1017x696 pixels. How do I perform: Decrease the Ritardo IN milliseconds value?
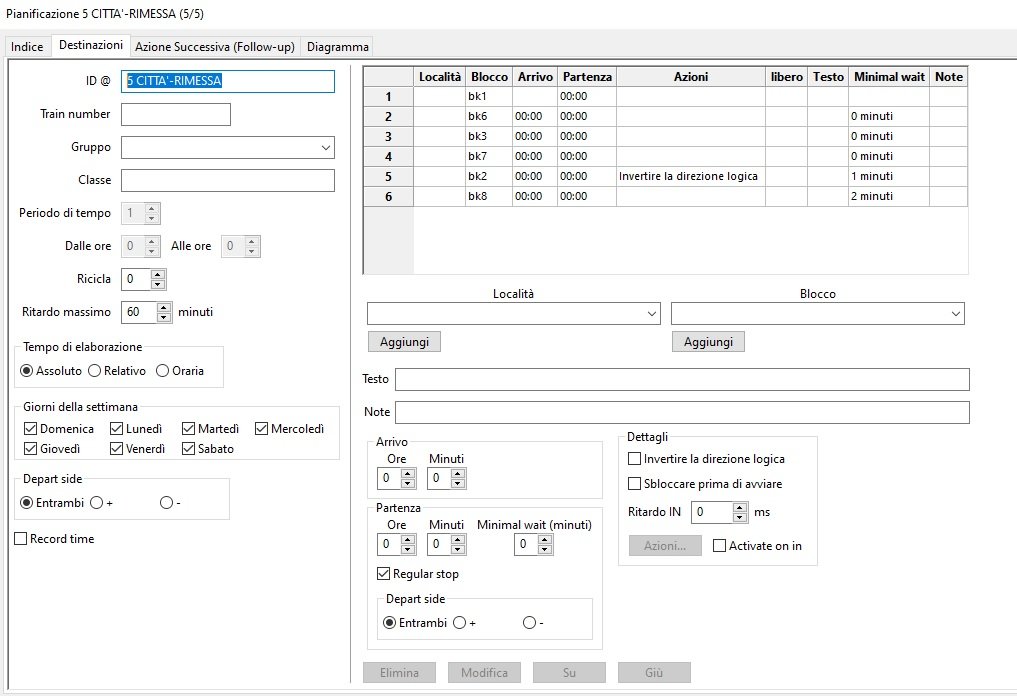click(740, 517)
